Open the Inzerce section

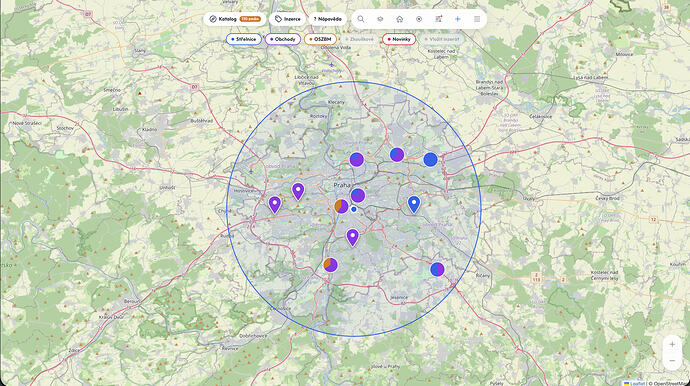tap(288, 19)
